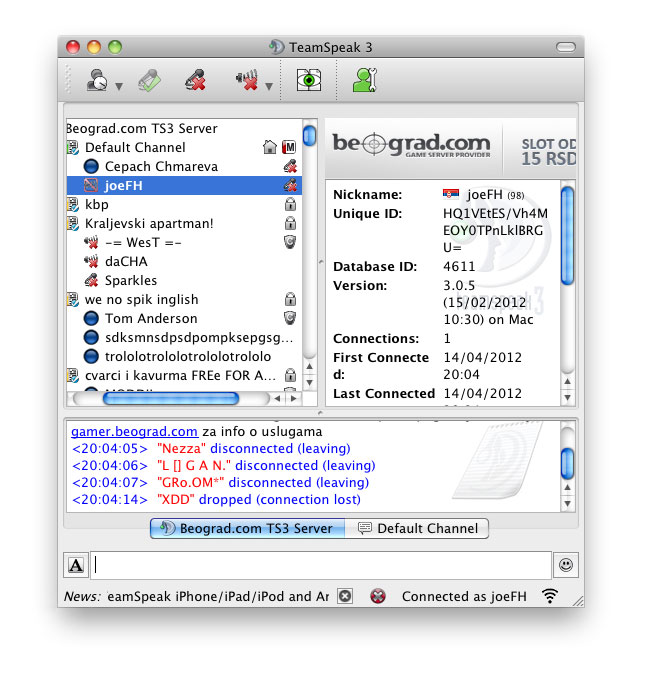Viewport: 656px width, 680px height.
Task: Click the chat log scrollbar thumb
Action: pos(568,464)
